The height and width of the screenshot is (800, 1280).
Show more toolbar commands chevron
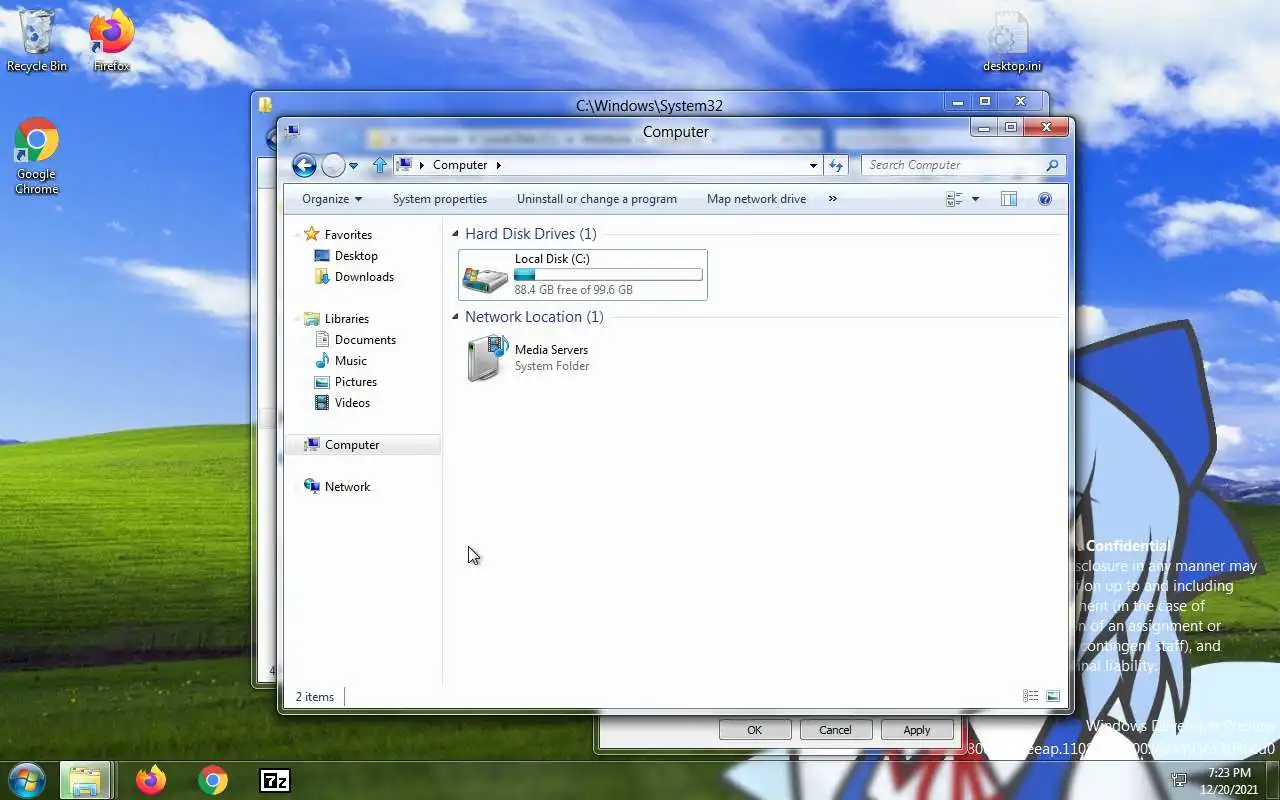[x=832, y=199]
